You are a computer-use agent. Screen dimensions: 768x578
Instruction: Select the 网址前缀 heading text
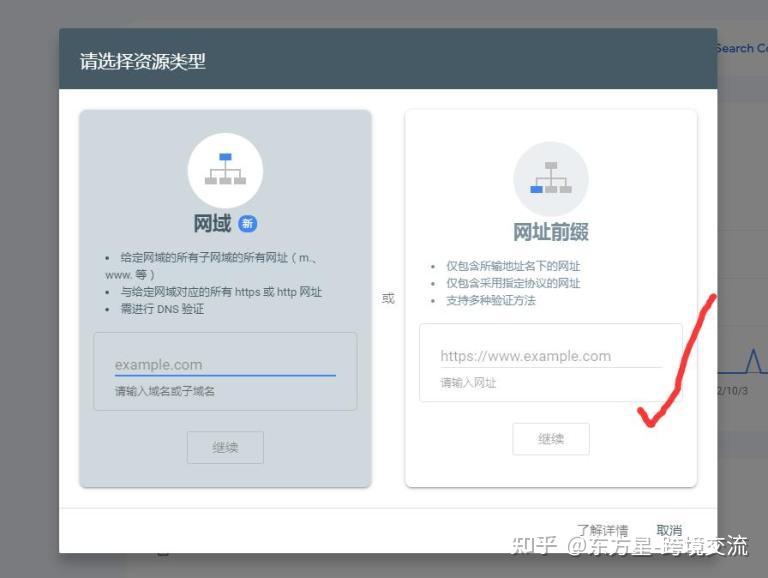click(x=551, y=232)
